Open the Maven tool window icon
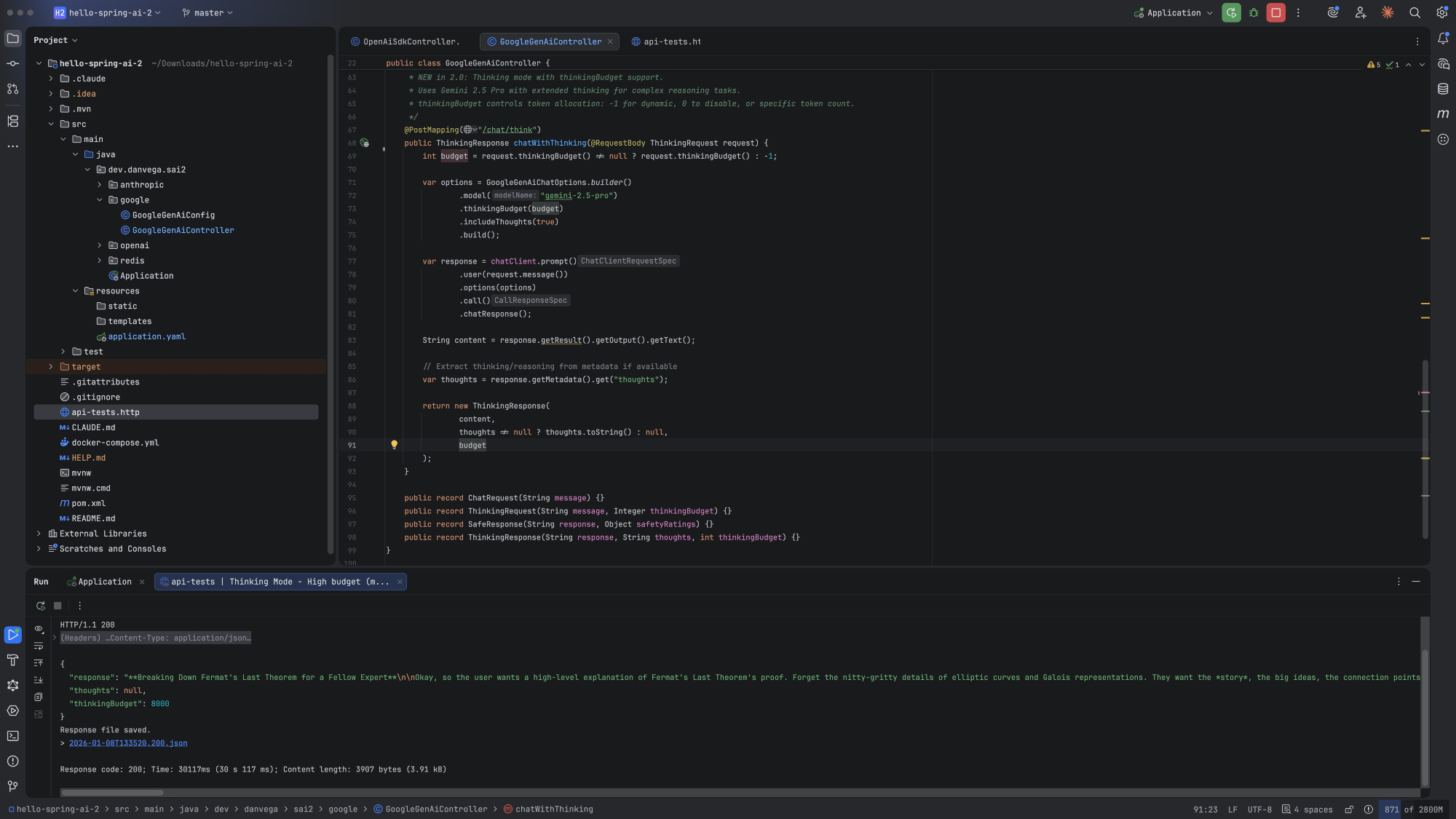 (x=1443, y=114)
